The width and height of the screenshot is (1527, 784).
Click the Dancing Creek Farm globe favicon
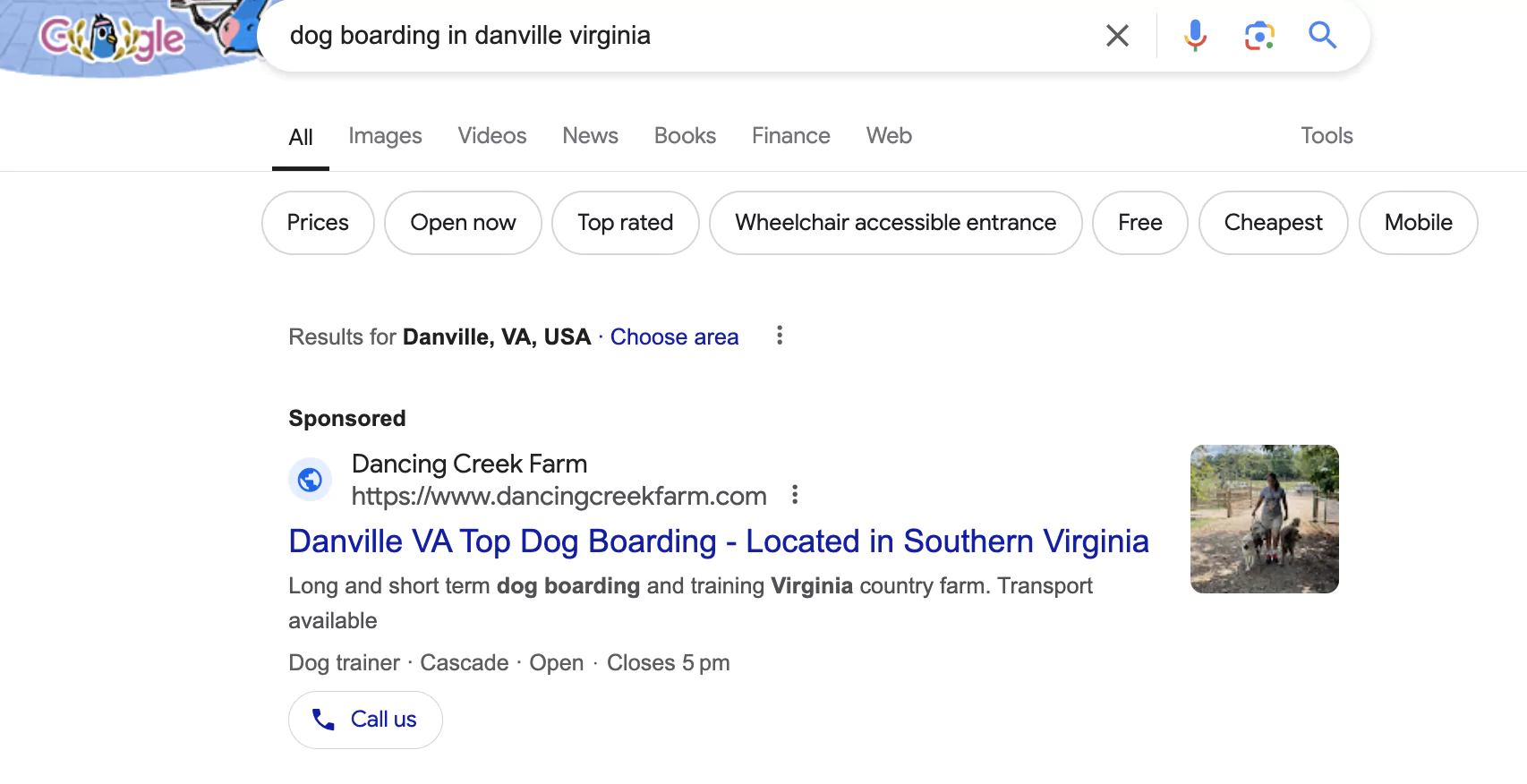pyautogui.click(x=310, y=481)
